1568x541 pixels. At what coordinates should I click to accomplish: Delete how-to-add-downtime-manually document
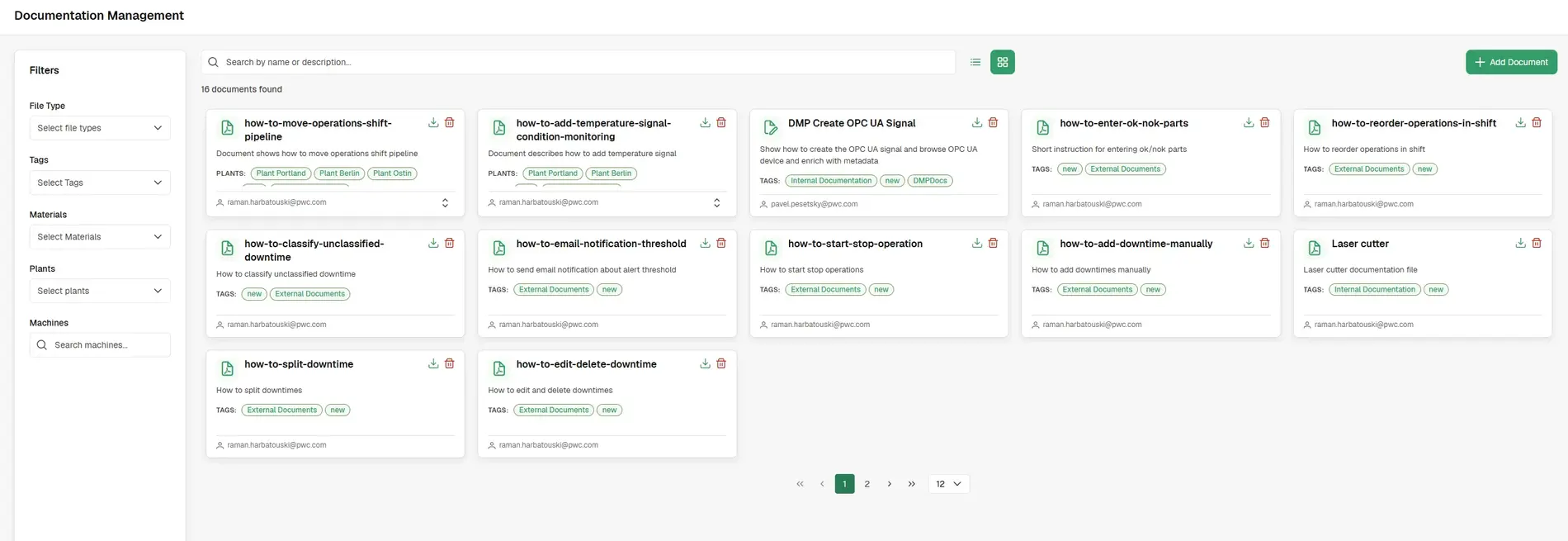pos(1264,243)
